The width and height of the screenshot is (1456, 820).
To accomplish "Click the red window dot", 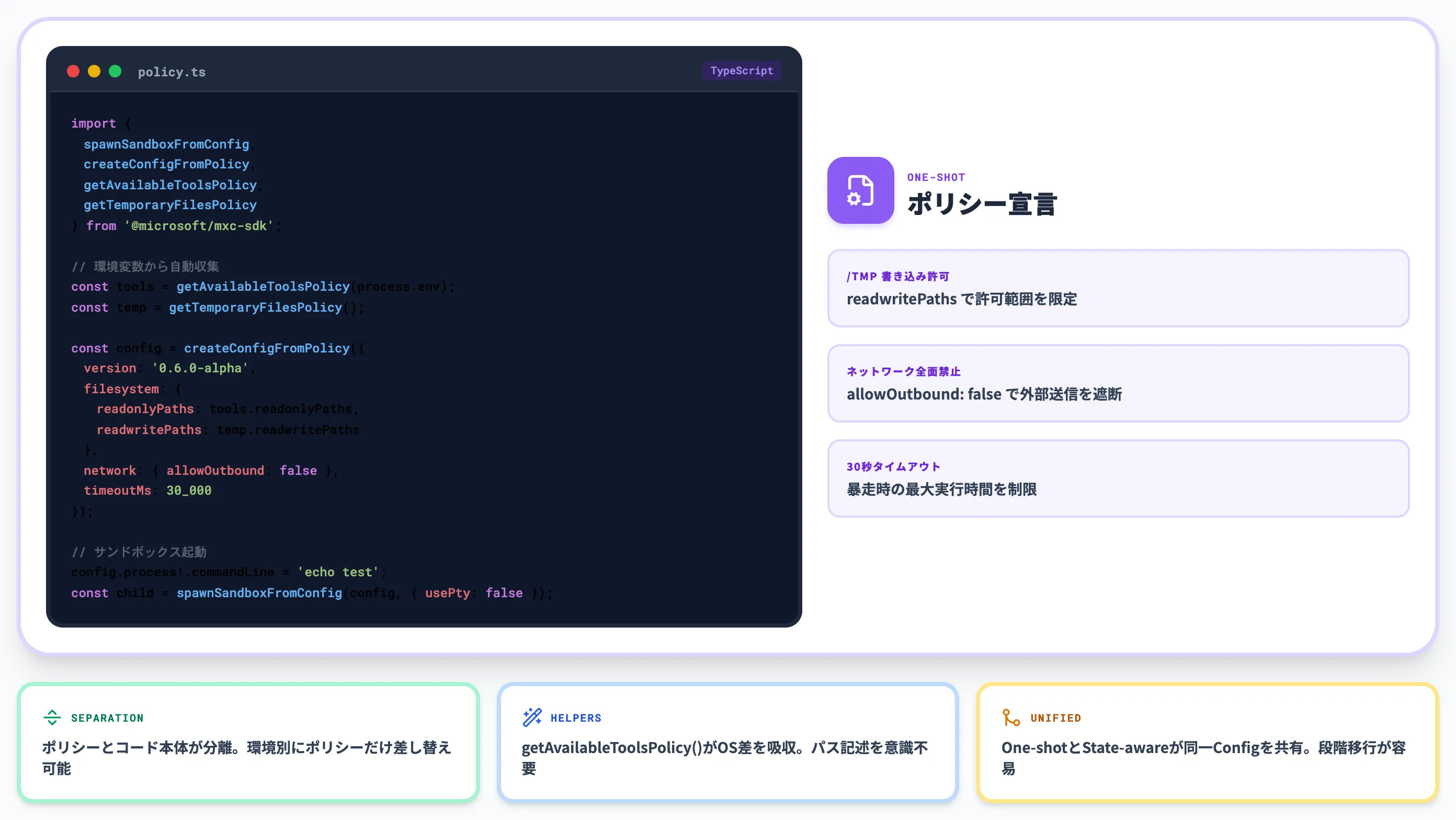I will point(73,71).
